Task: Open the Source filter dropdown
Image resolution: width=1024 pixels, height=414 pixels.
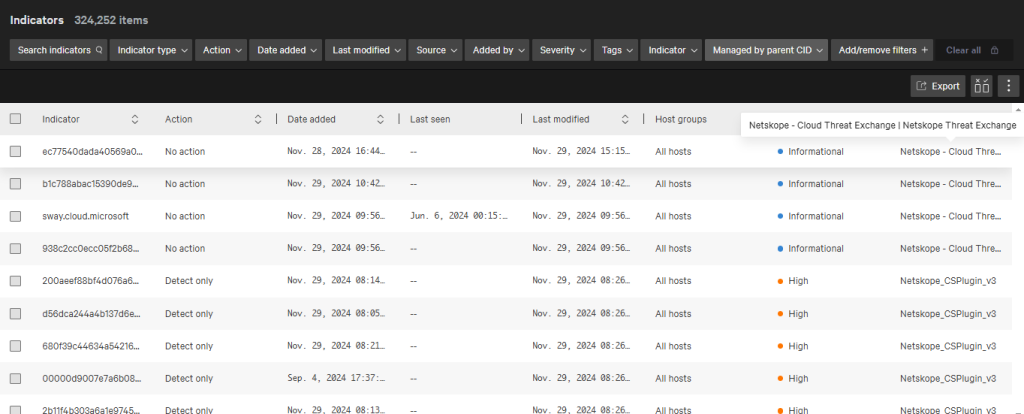Action: pyautogui.click(x=436, y=50)
